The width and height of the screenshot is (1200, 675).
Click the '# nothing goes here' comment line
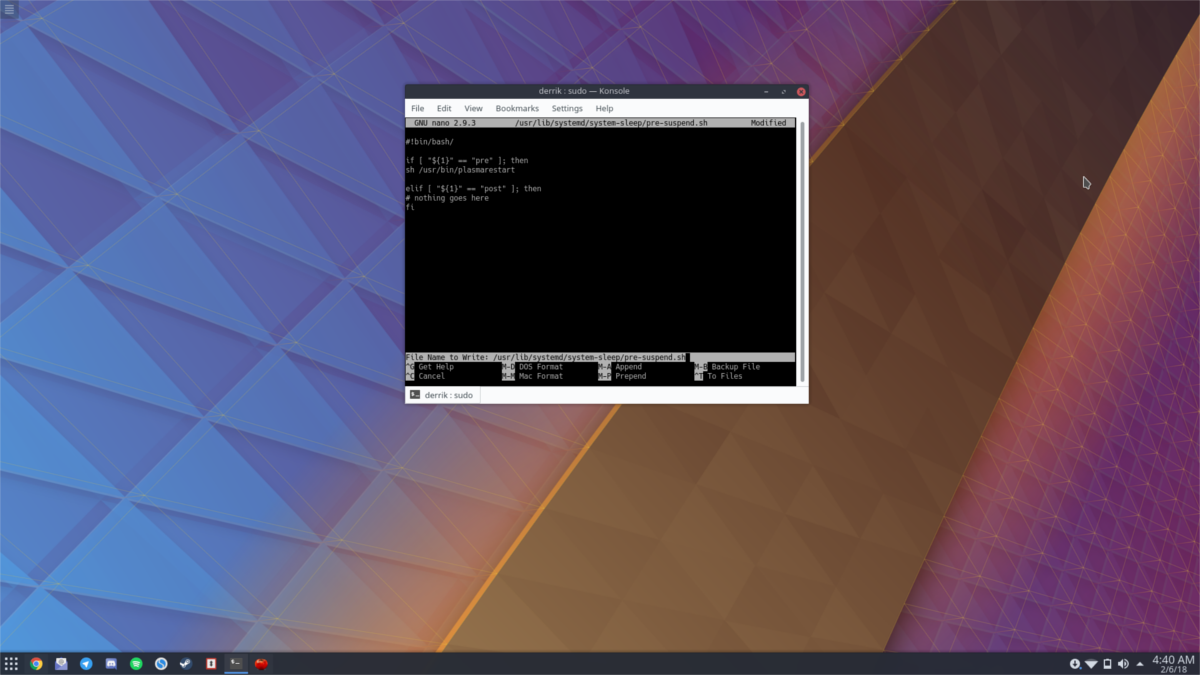pyautogui.click(x=447, y=198)
